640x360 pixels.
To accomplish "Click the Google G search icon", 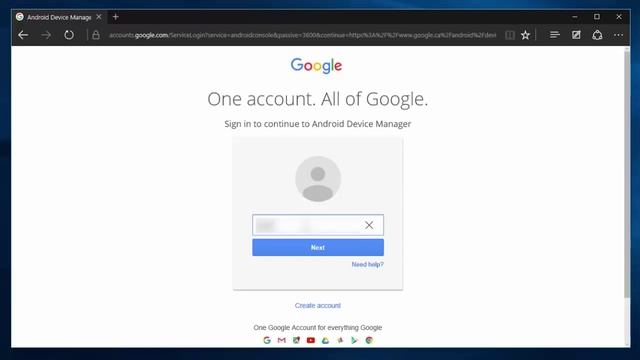I will pyautogui.click(x=267, y=340).
